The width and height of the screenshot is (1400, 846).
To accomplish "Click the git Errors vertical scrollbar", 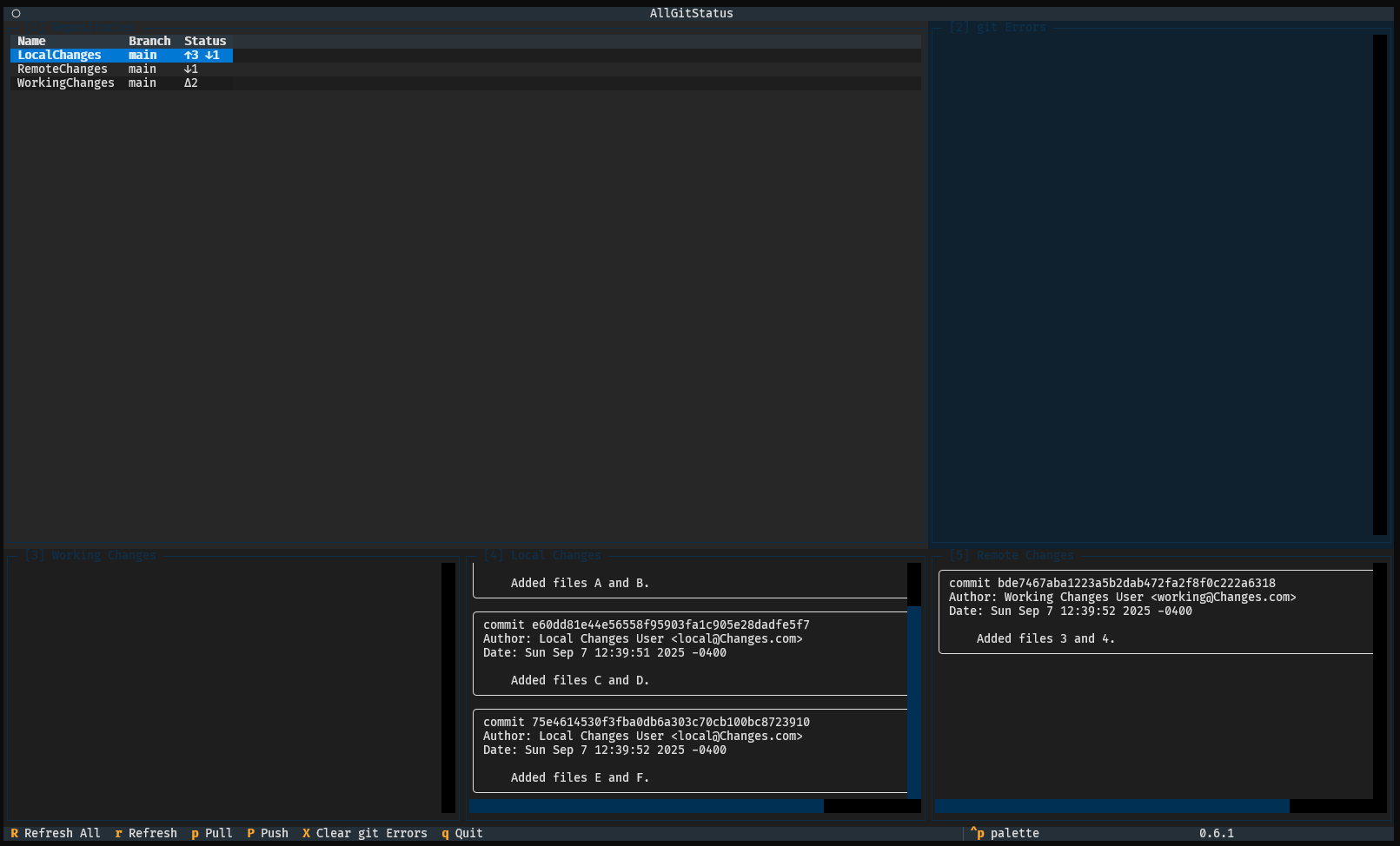I will pos(1380,285).
